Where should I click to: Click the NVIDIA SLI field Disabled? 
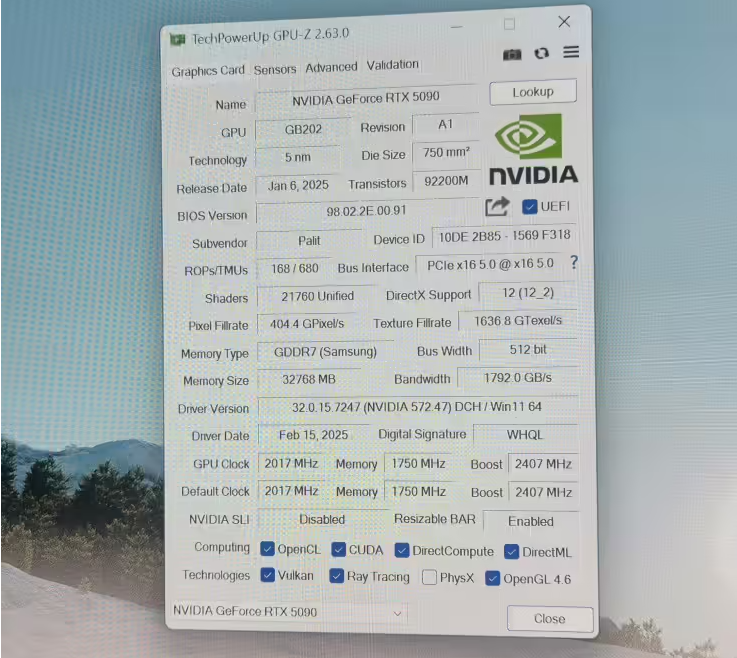point(322,519)
